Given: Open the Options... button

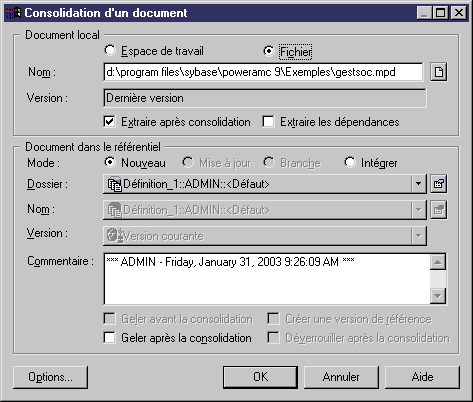Looking at the screenshot, I should [x=50, y=377].
